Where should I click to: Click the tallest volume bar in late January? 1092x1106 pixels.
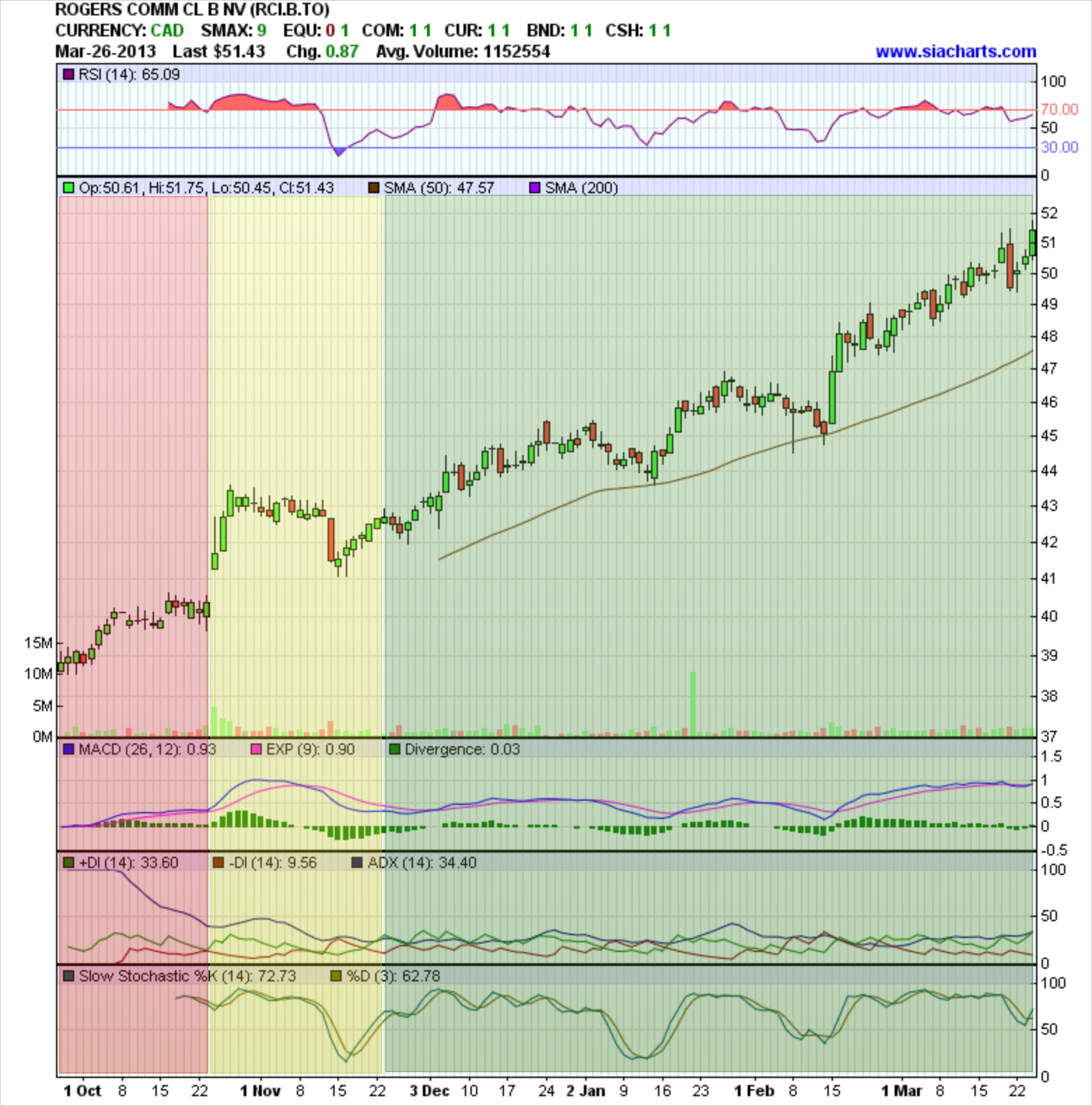tap(693, 703)
